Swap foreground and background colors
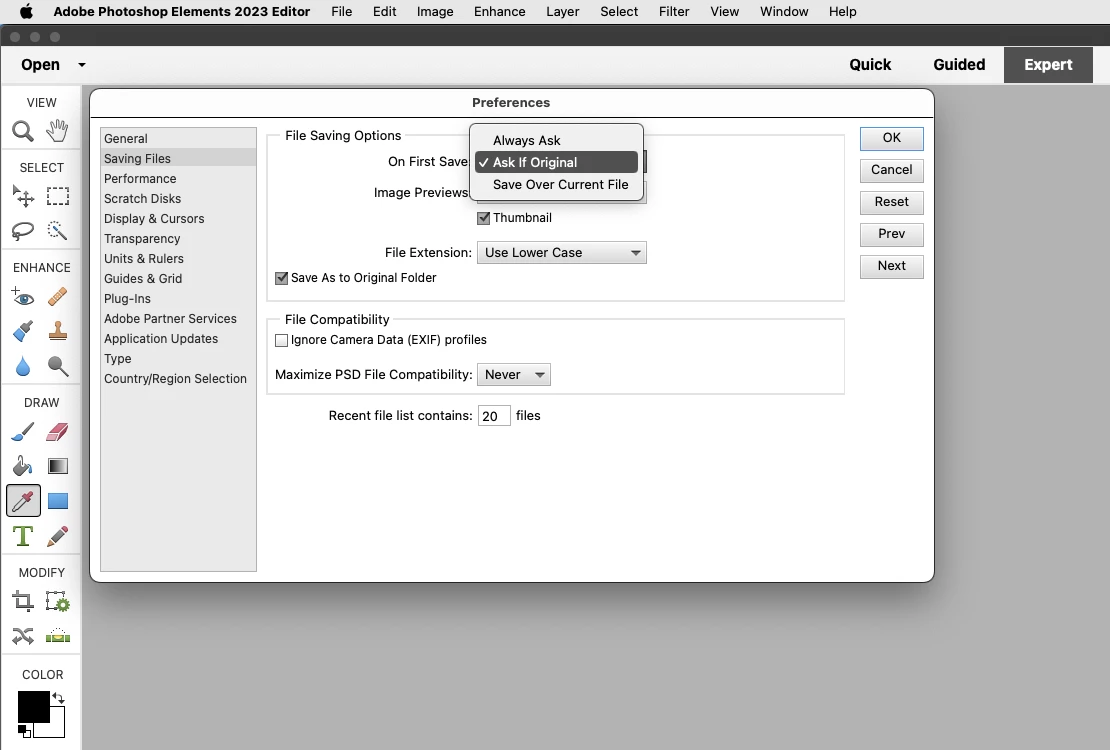 pyautogui.click(x=58, y=698)
